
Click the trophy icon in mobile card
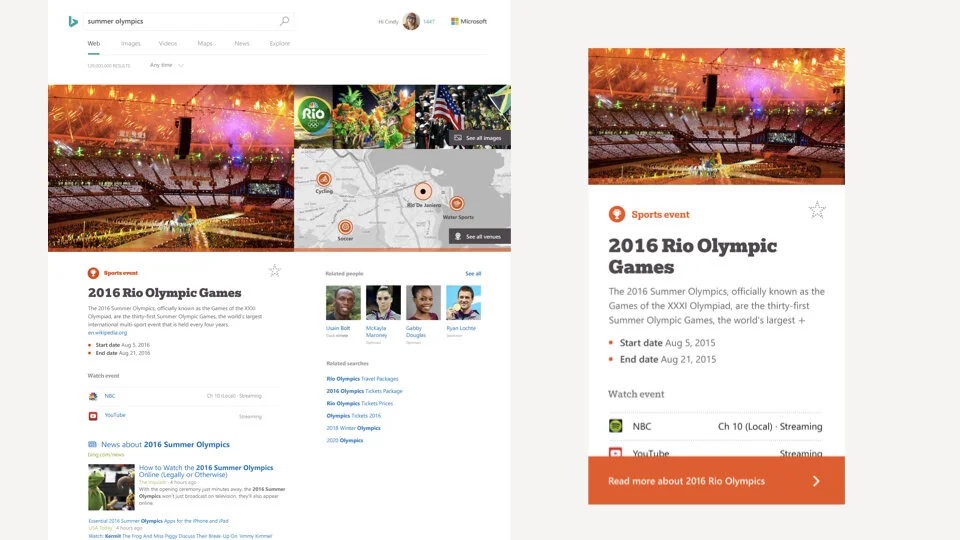617,214
